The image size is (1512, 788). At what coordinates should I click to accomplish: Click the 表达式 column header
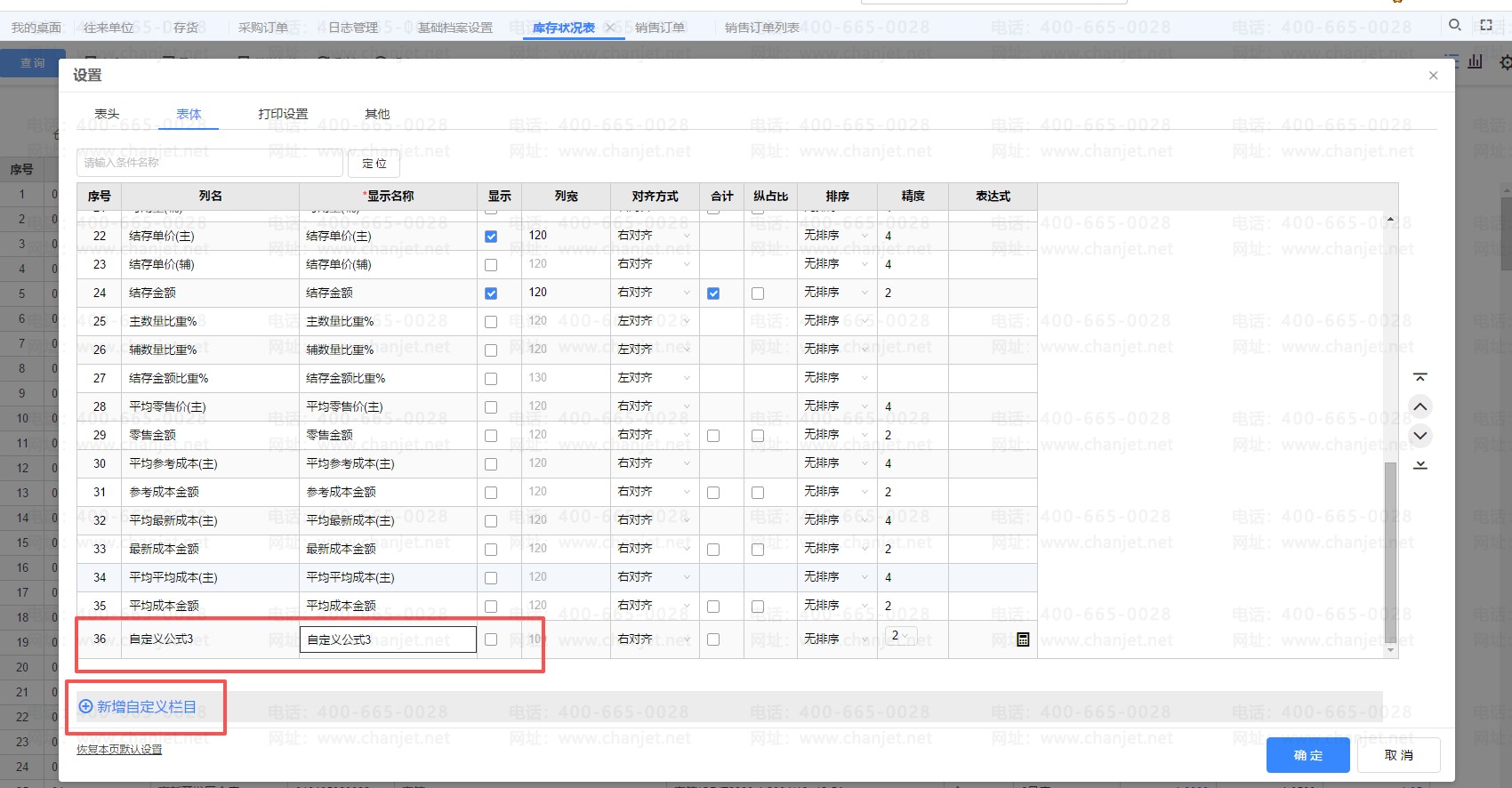993,197
